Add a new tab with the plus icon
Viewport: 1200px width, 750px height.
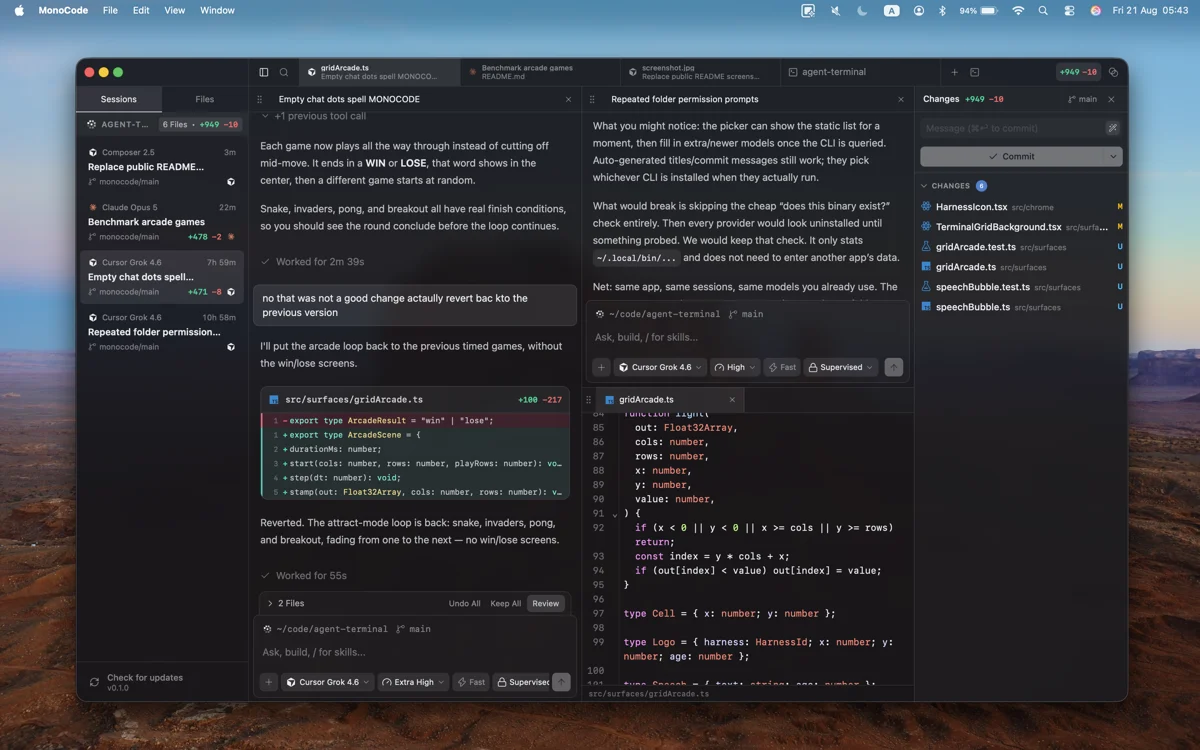point(954,72)
